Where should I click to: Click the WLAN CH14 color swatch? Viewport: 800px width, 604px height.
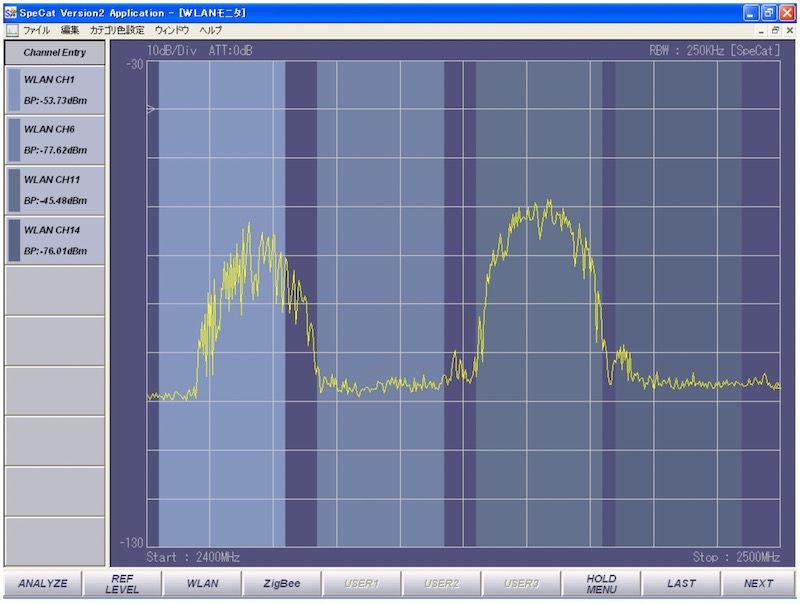pos(14,240)
